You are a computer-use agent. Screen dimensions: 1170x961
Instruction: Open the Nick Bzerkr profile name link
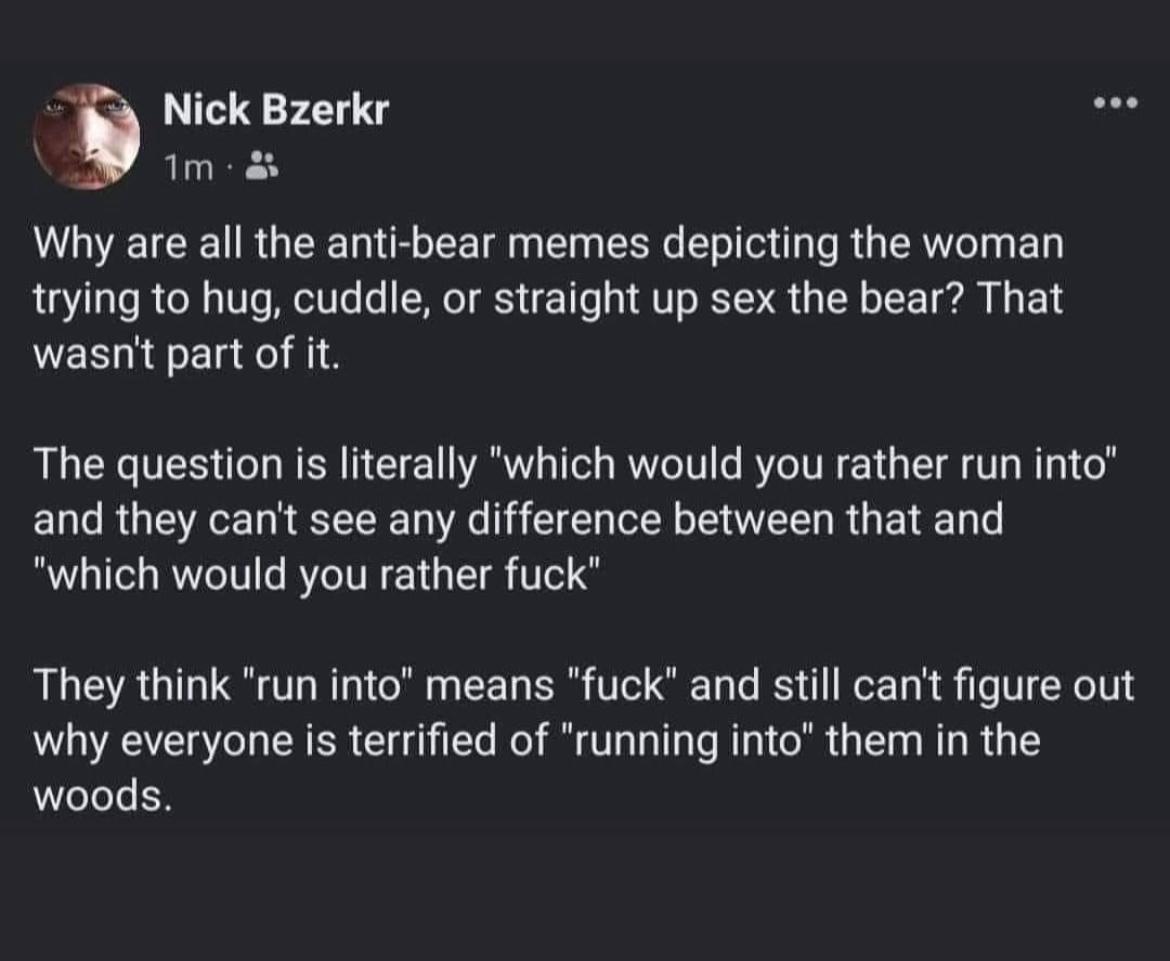point(276,110)
